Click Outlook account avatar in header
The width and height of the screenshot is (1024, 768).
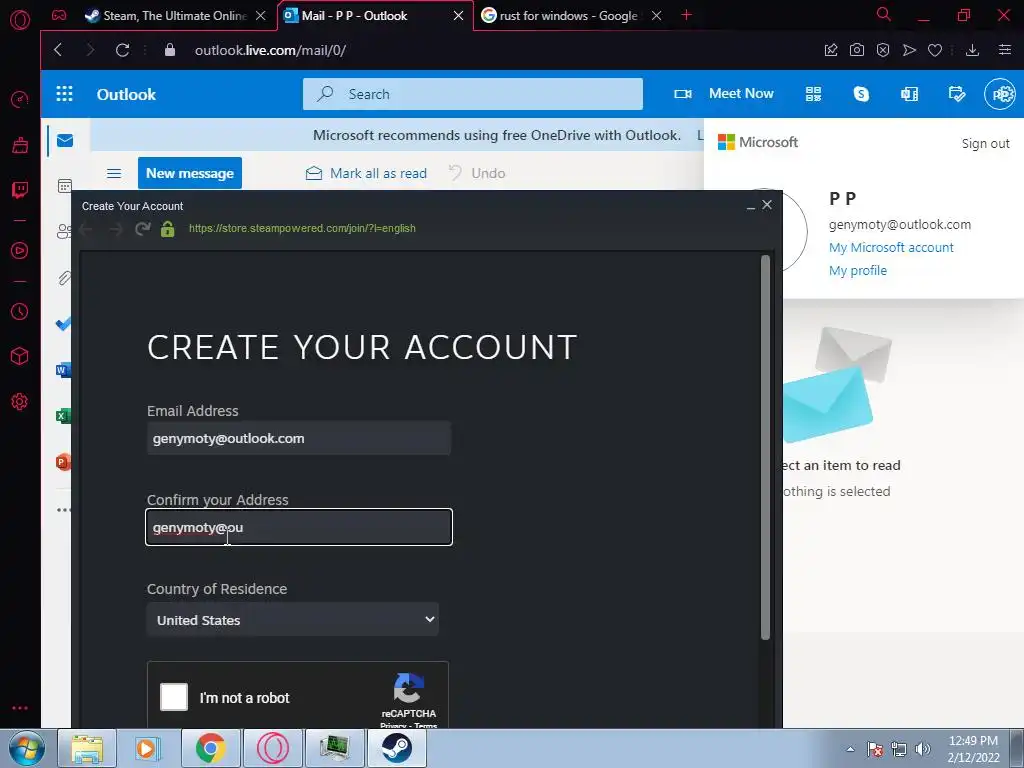pyautogui.click(x=1000, y=94)
